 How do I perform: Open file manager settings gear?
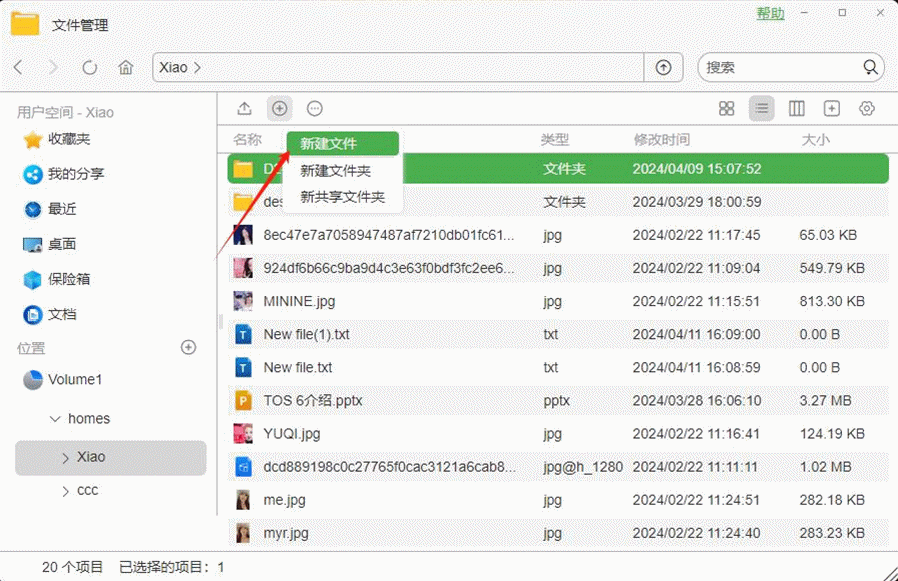[x=867, y=108]
